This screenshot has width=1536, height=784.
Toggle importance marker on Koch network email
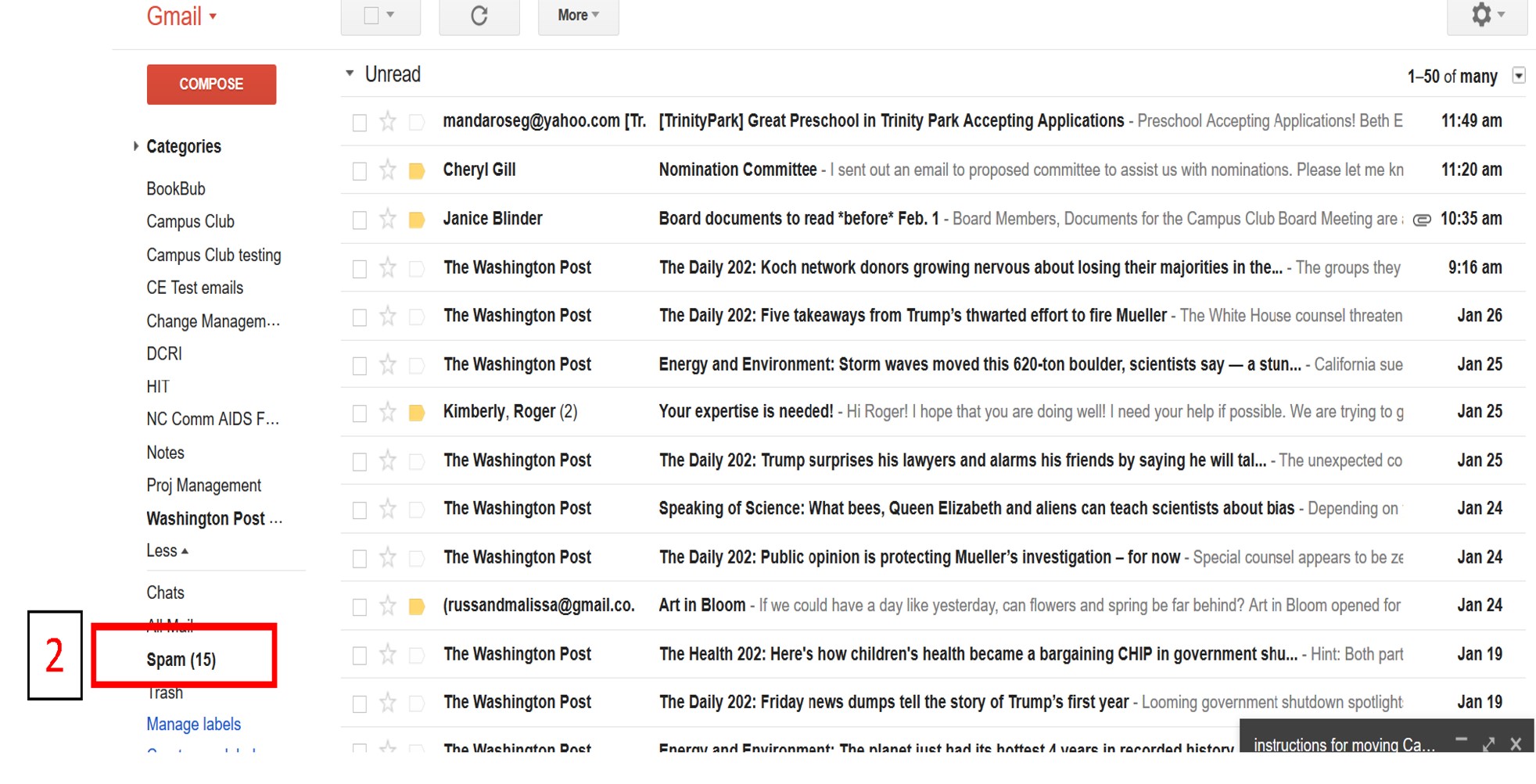pyautogui.click(x=417, y=269)
